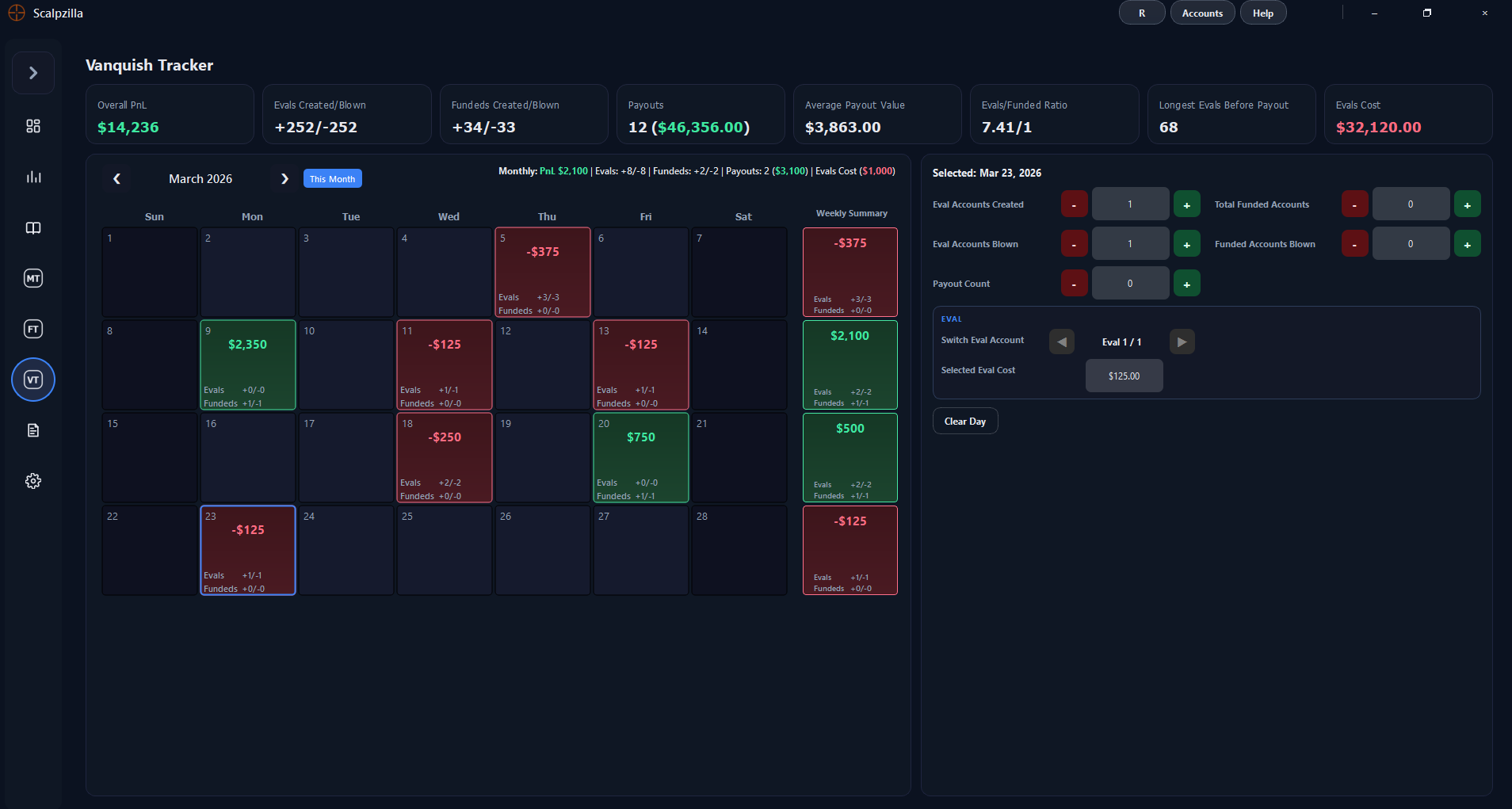This screenshot has height=809, width=1512.
Task: Open the FT tracker icon
Action: pos(33,329)
